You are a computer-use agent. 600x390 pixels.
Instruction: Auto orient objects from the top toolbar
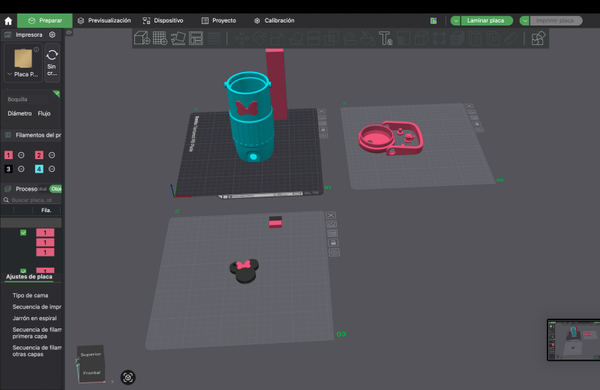pos(178,38)
